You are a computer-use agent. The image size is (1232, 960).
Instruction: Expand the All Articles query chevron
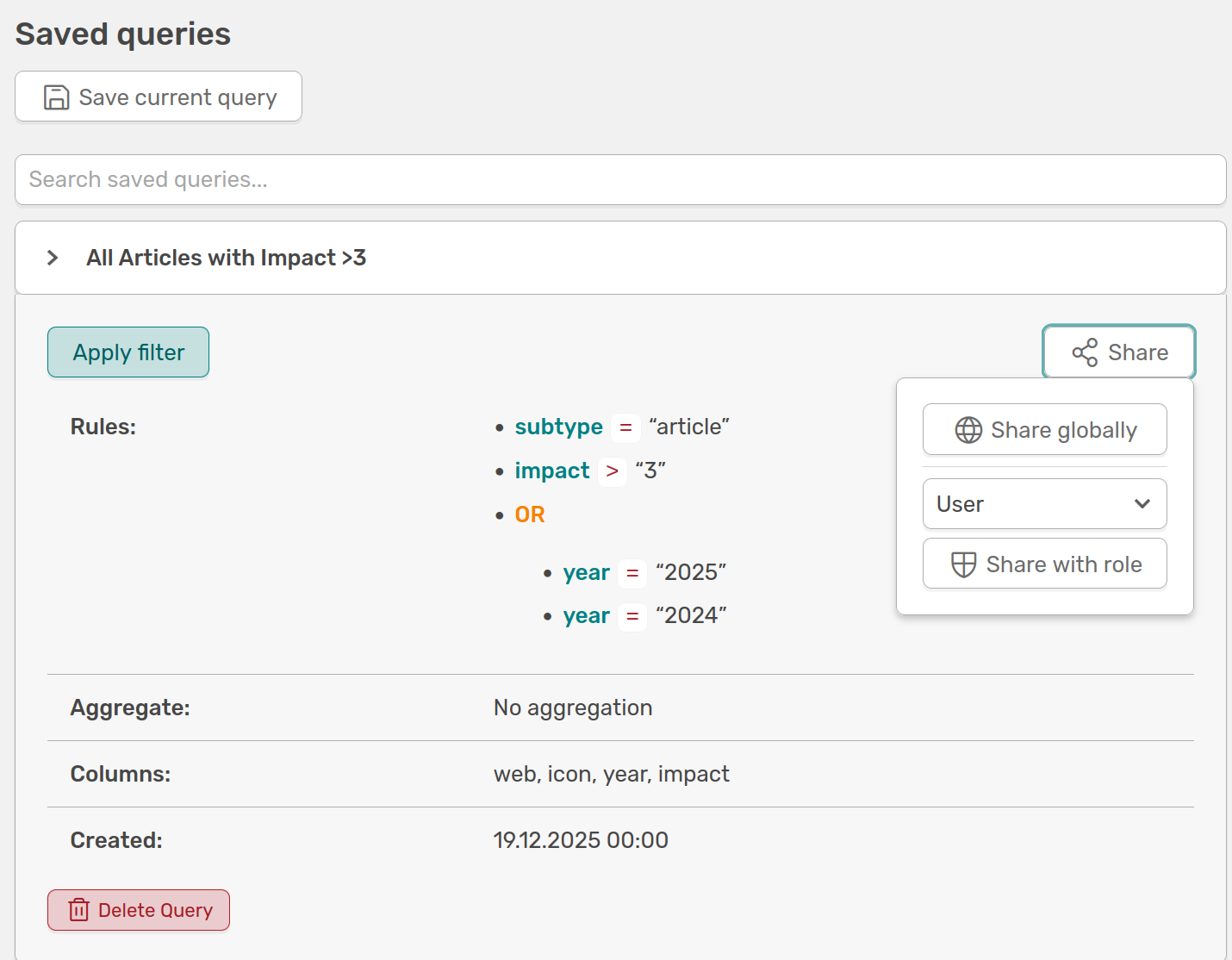[x=53, y=258]
